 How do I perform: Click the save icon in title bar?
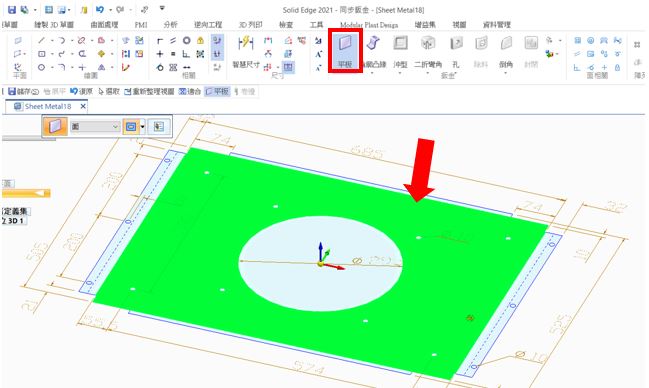[12, 9]
